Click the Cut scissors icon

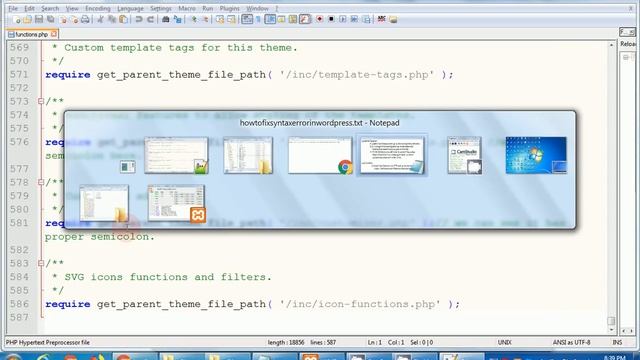click(100, 19)
